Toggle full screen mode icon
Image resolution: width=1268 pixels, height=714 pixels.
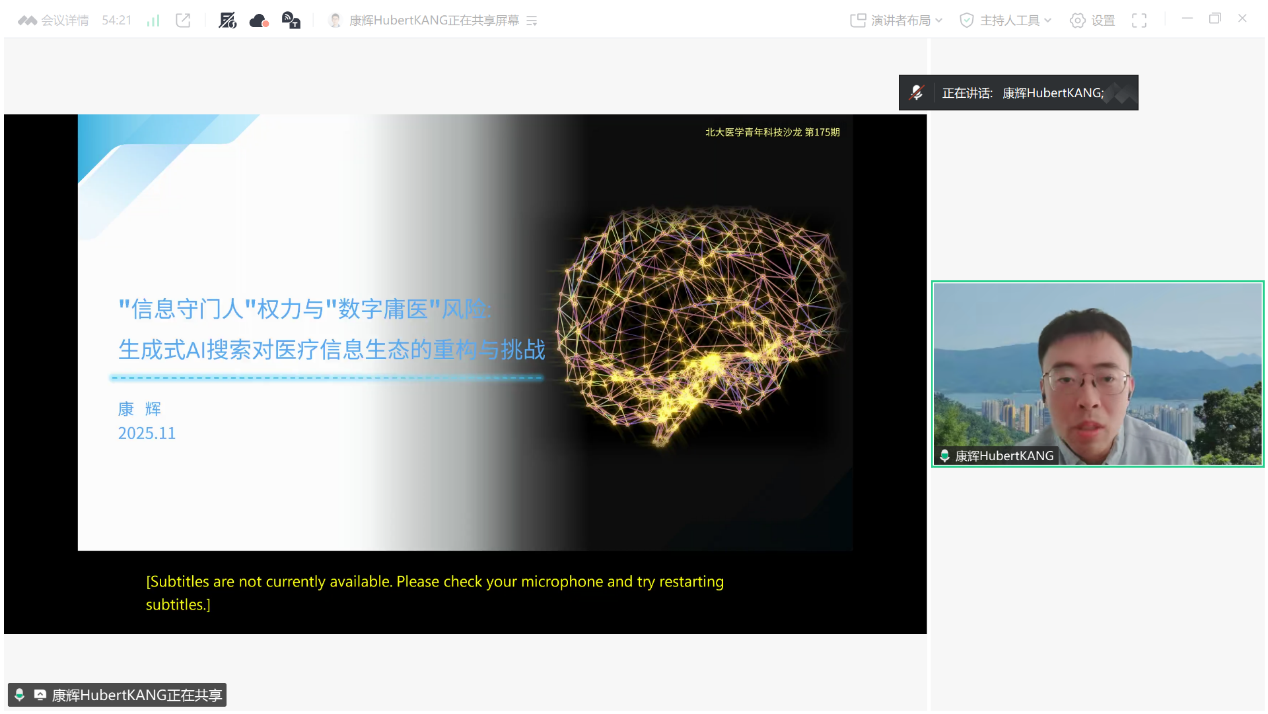coord(1139,20)
